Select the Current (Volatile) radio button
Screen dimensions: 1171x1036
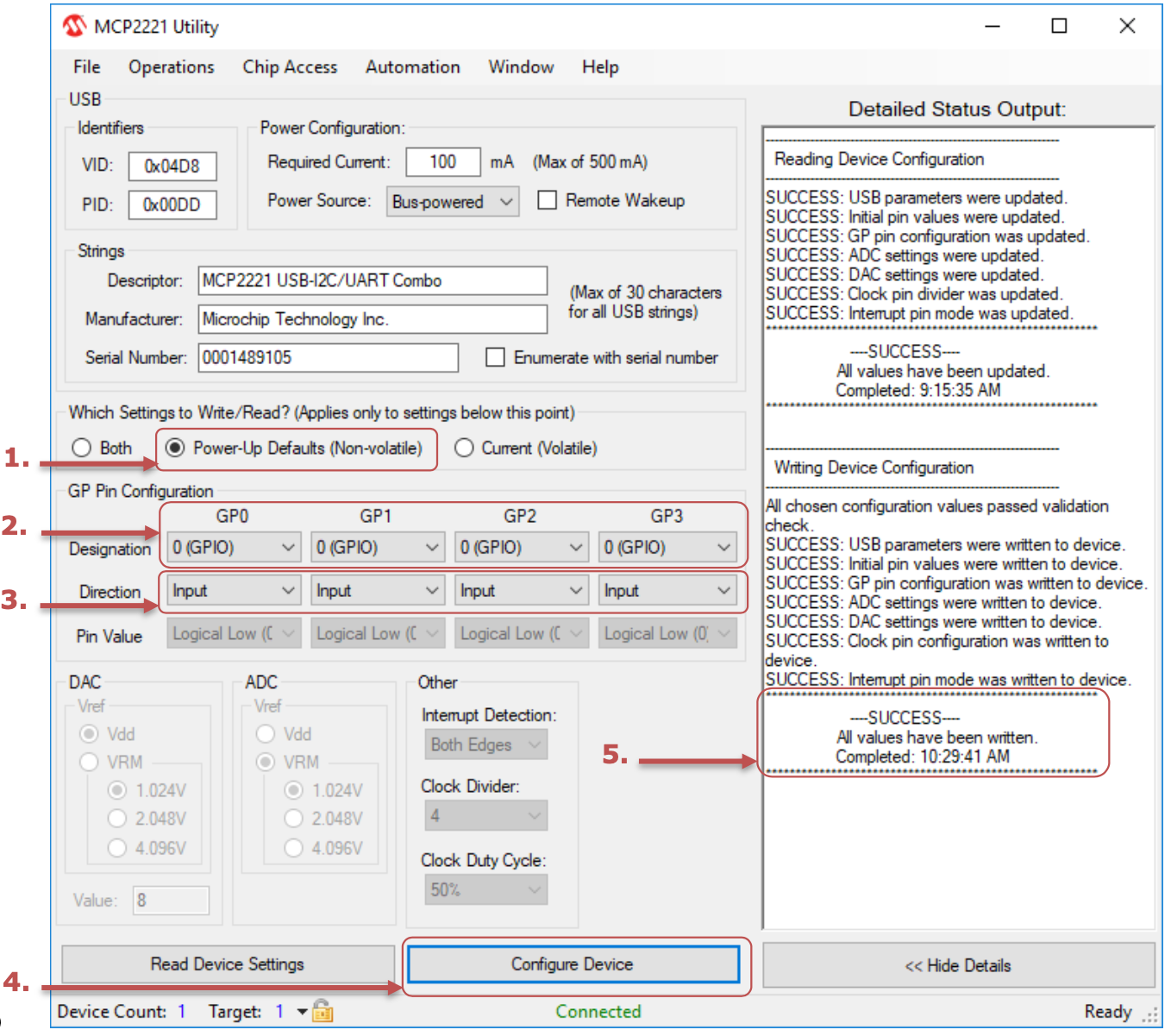(526, 448)
